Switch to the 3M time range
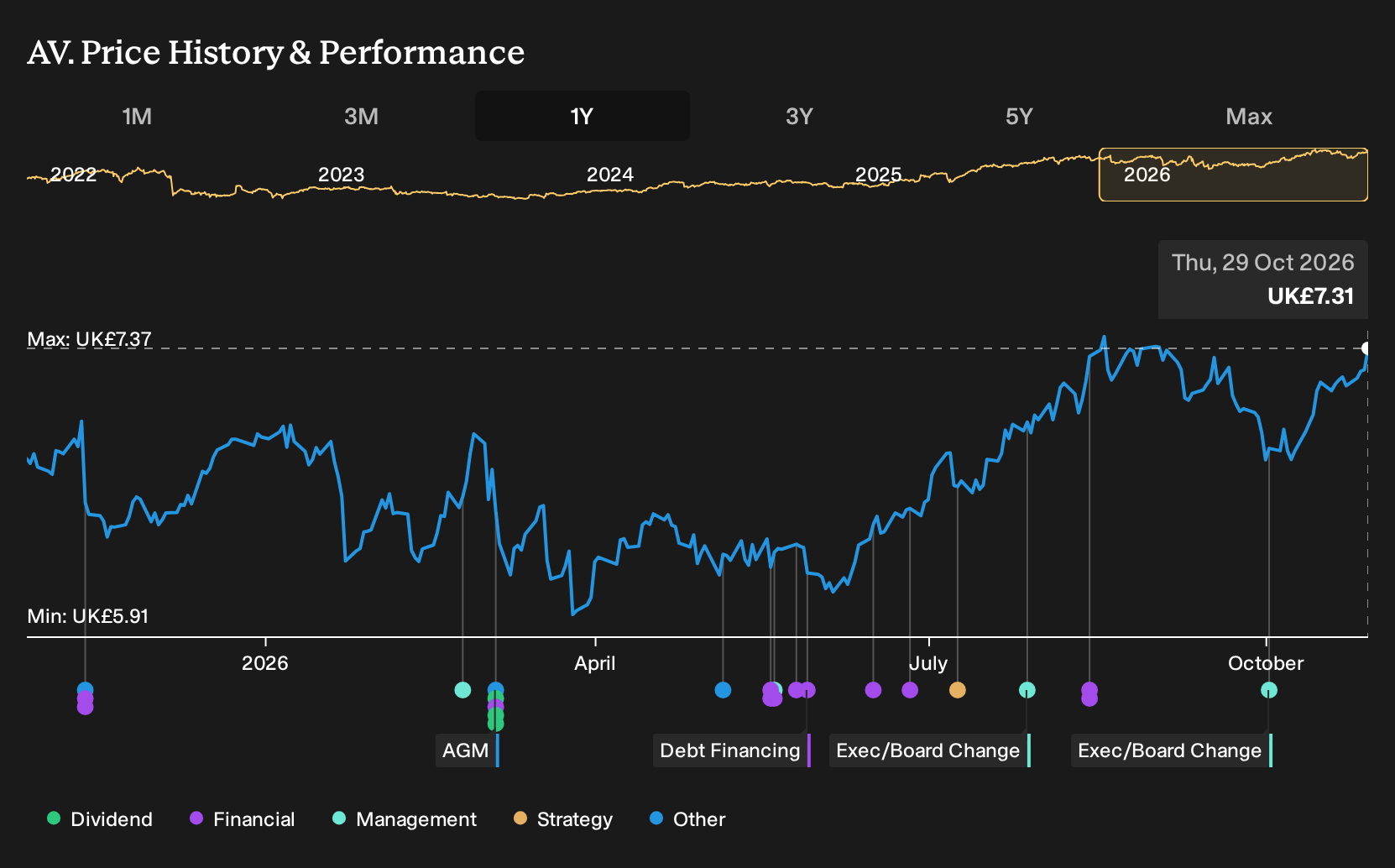 tap(361, 116)
